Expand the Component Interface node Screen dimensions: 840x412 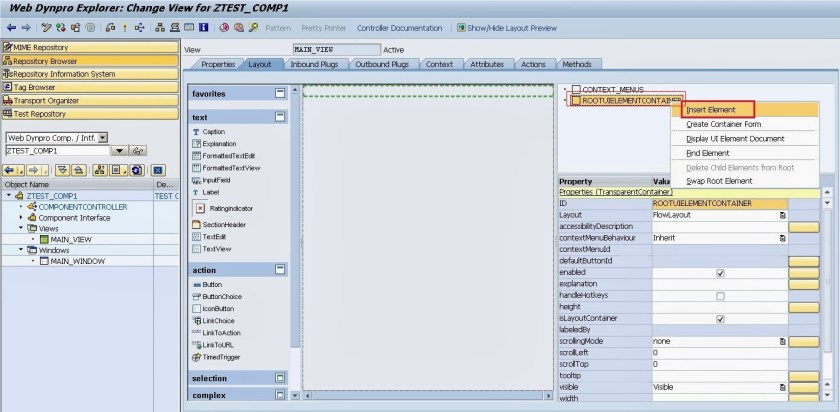pos(21,218)
